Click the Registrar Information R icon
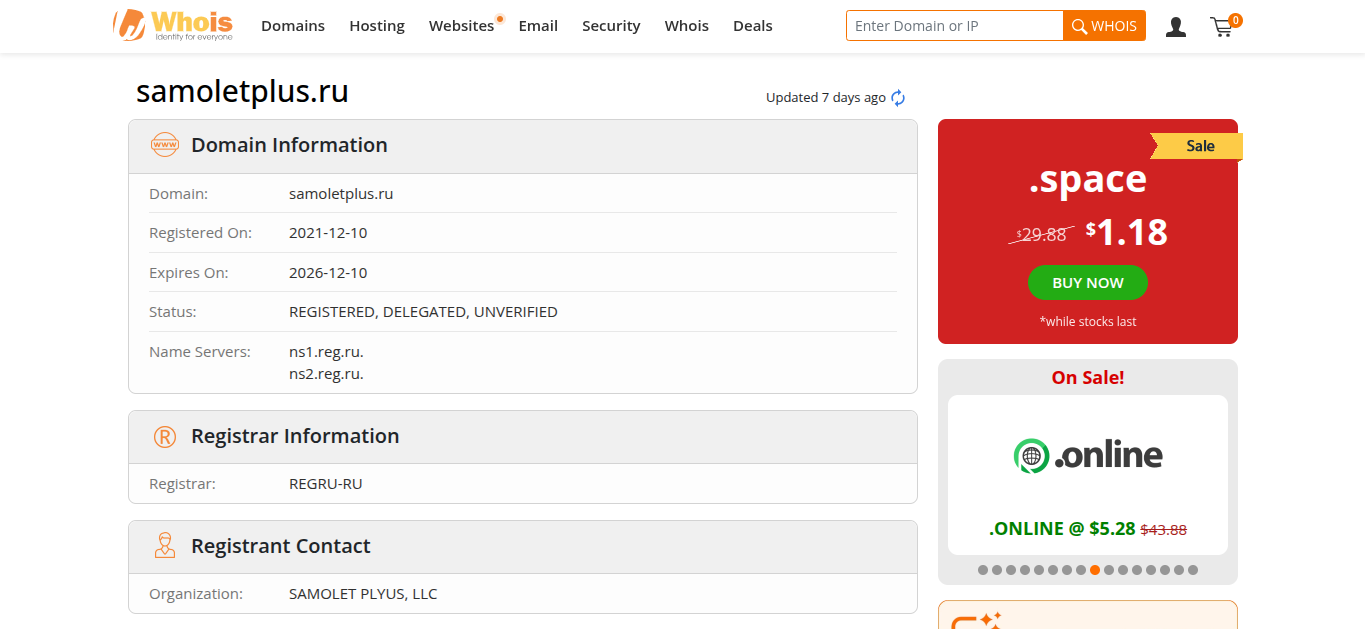The width and height of the screenshot is (1365, 629). coord(164,436)
